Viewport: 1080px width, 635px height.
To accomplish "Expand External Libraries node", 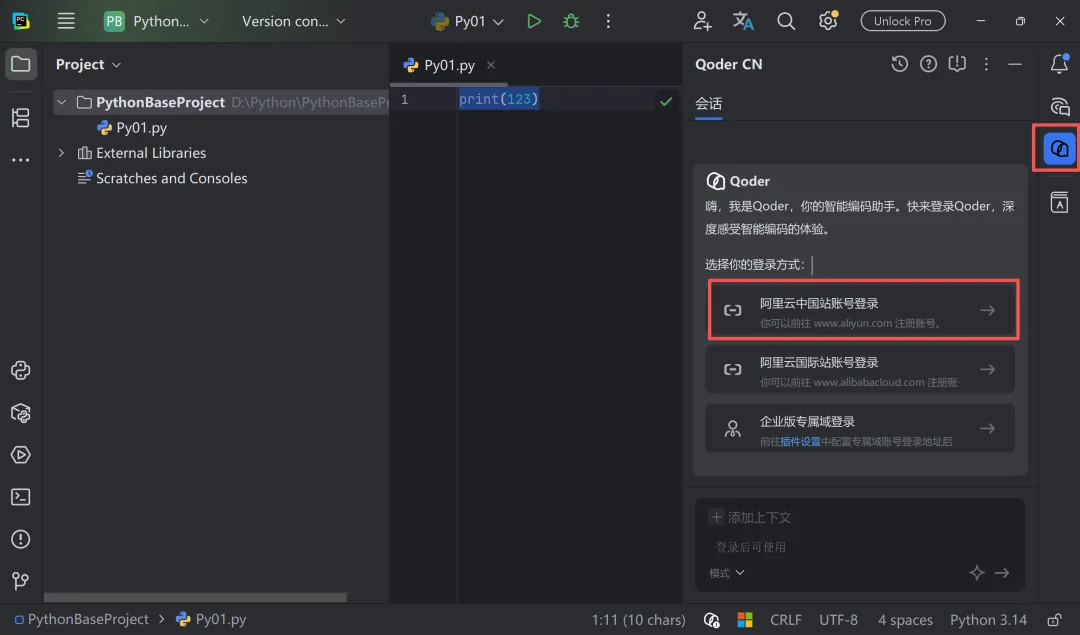I will tap(61, 153).
